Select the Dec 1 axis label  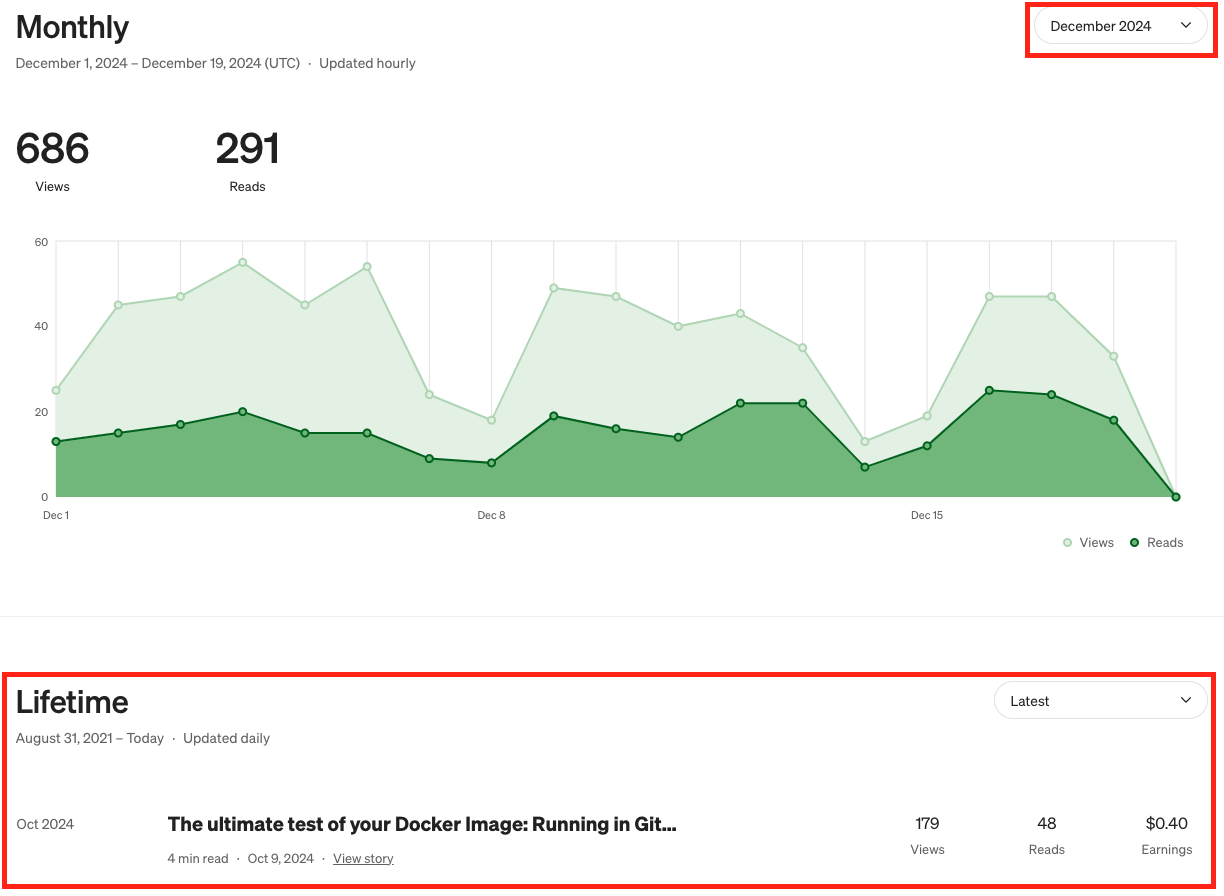[55, 515]
